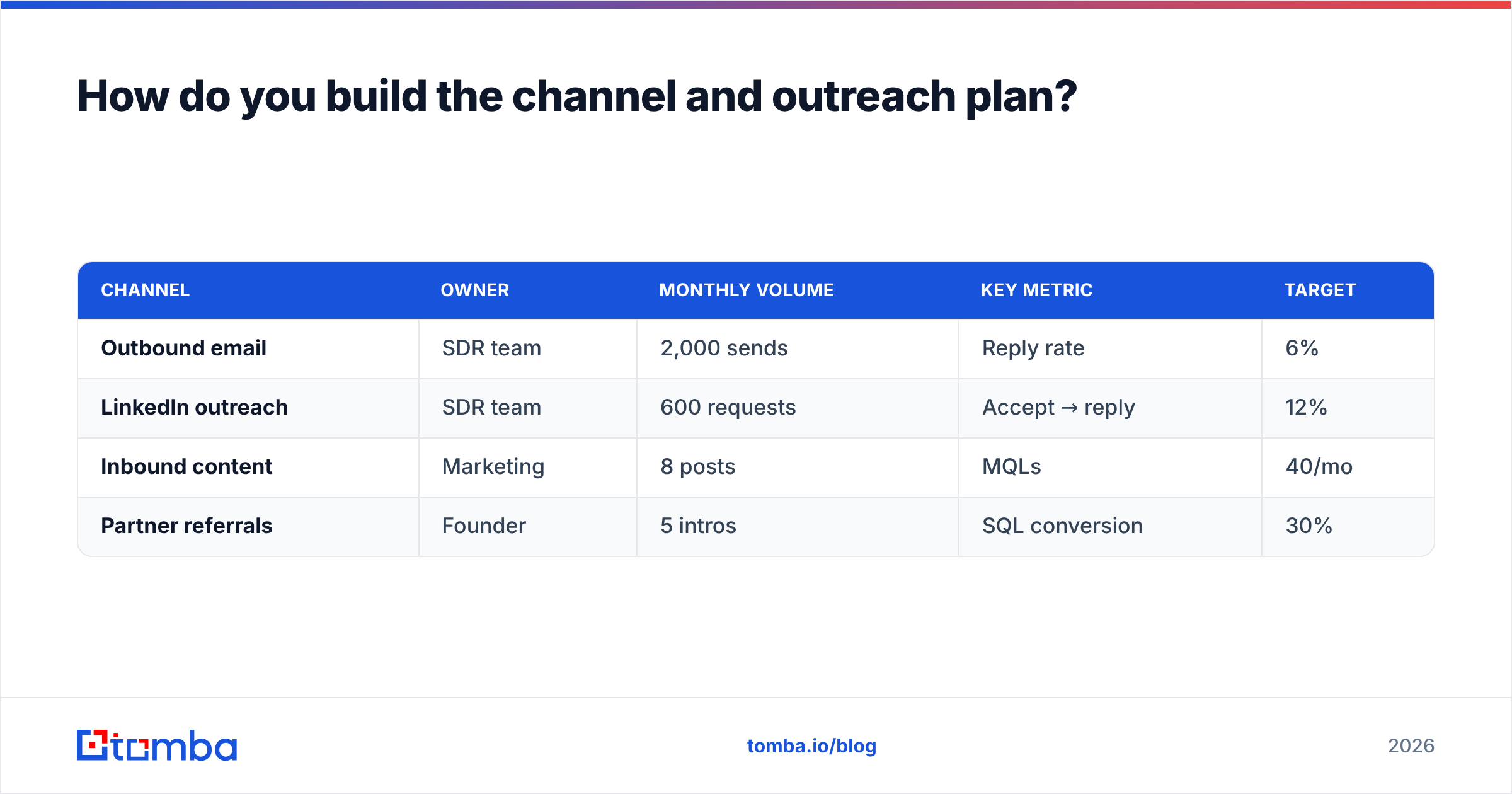
Task: Click the 6% target value
Action: (x=1302, y=348)
